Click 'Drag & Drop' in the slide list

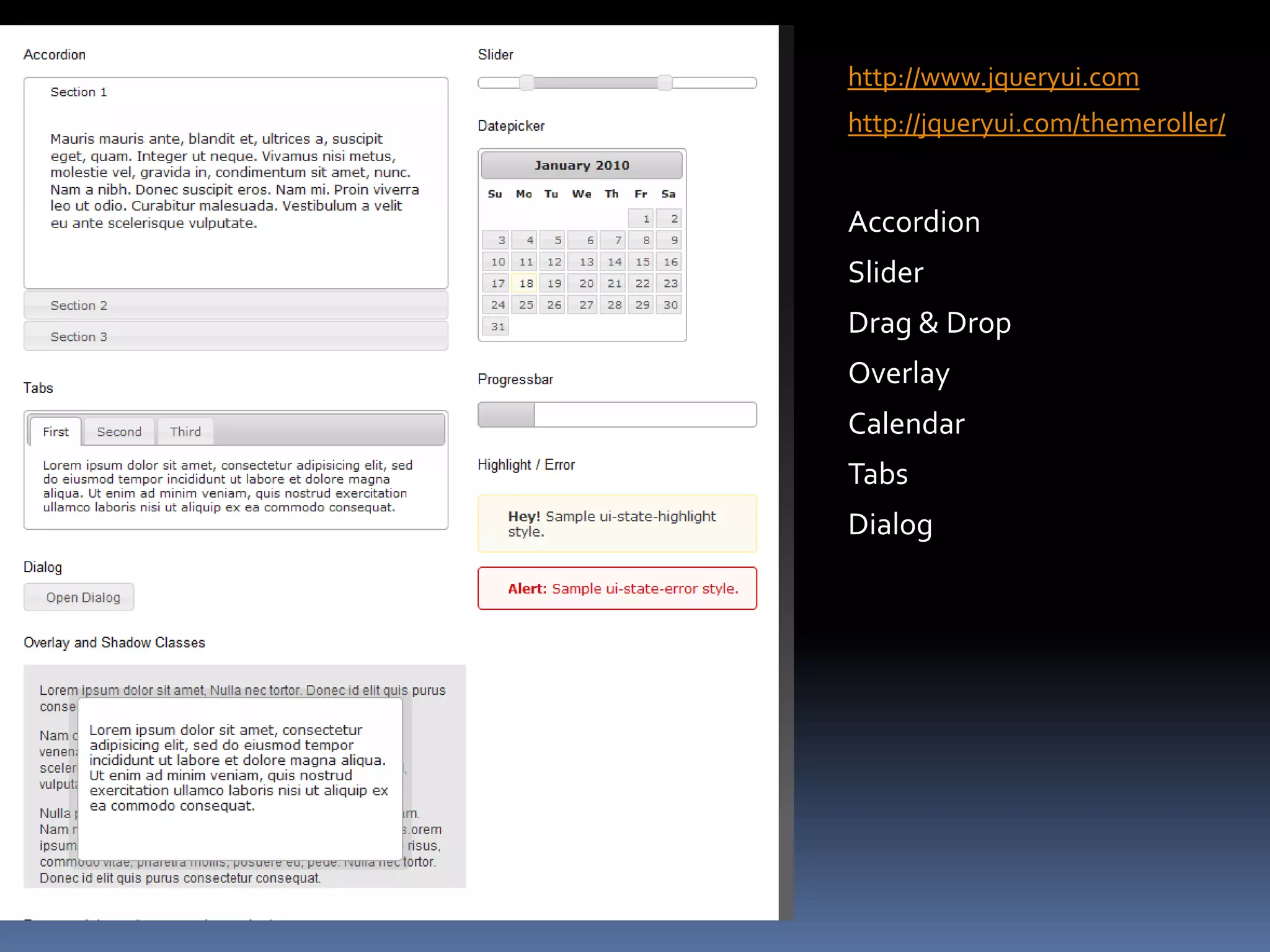point(930,324)
